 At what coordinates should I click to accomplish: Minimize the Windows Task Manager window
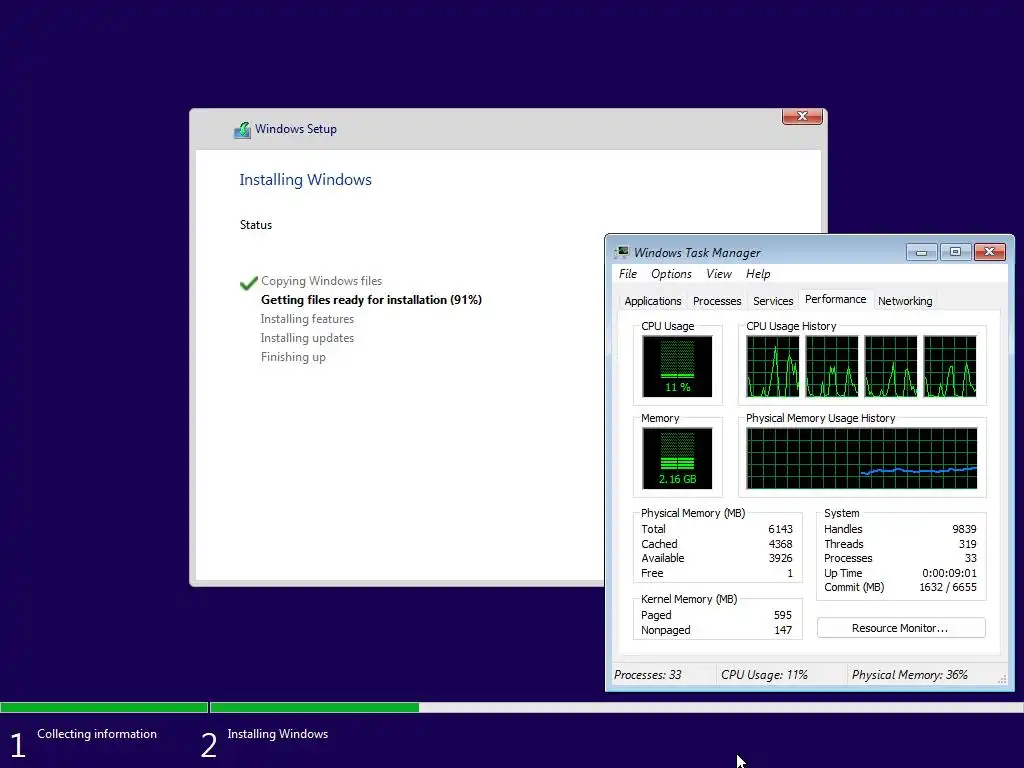pyautogui.click(x=921, y=252)
